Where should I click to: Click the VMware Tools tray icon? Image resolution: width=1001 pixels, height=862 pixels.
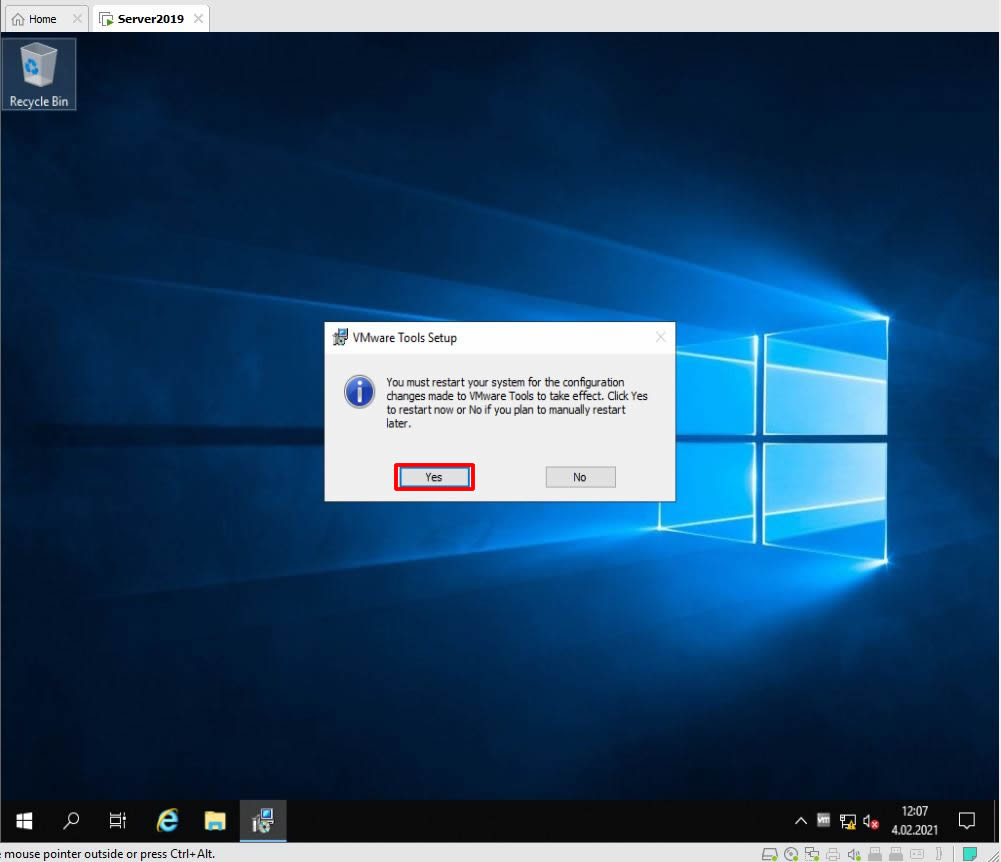coord(824,820)
